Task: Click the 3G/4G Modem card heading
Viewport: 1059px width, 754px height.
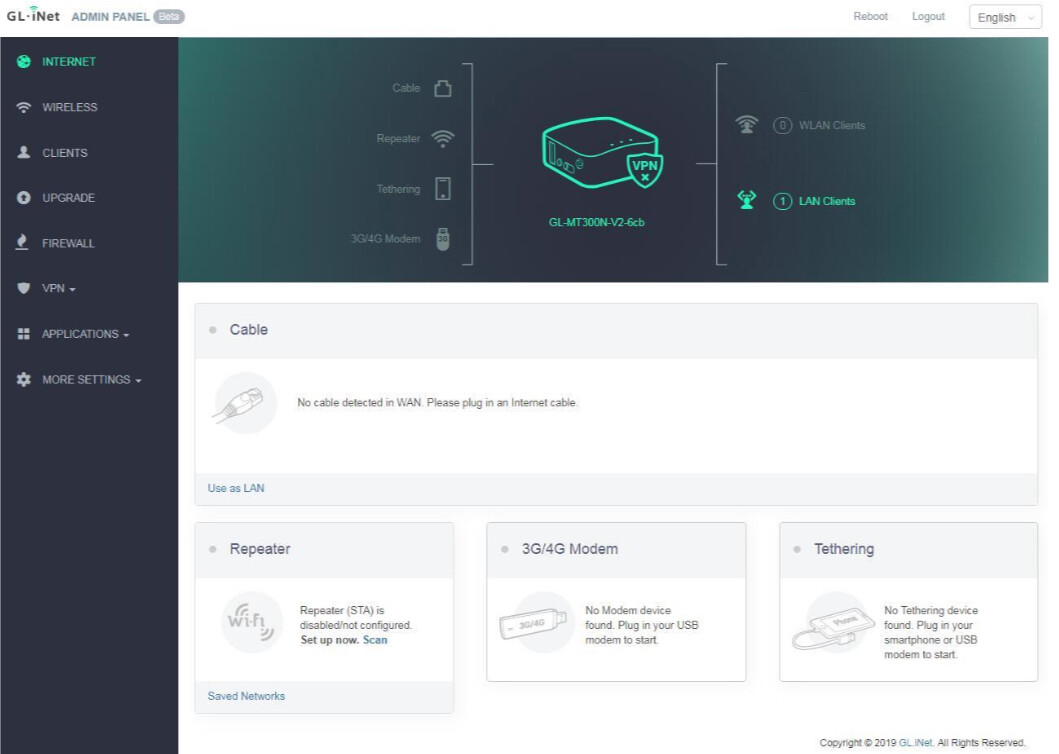Action: 569,549
